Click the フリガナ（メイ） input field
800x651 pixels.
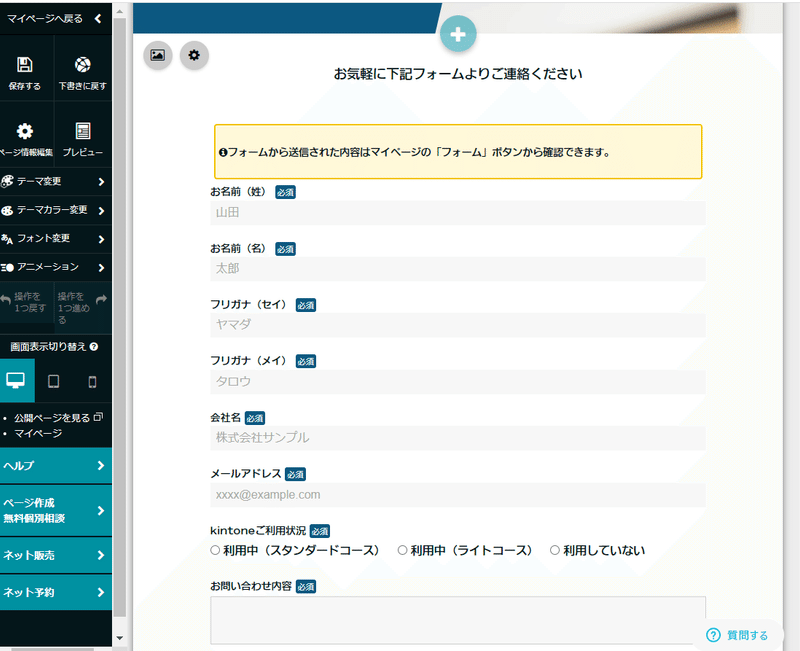[x=458, y=382]
